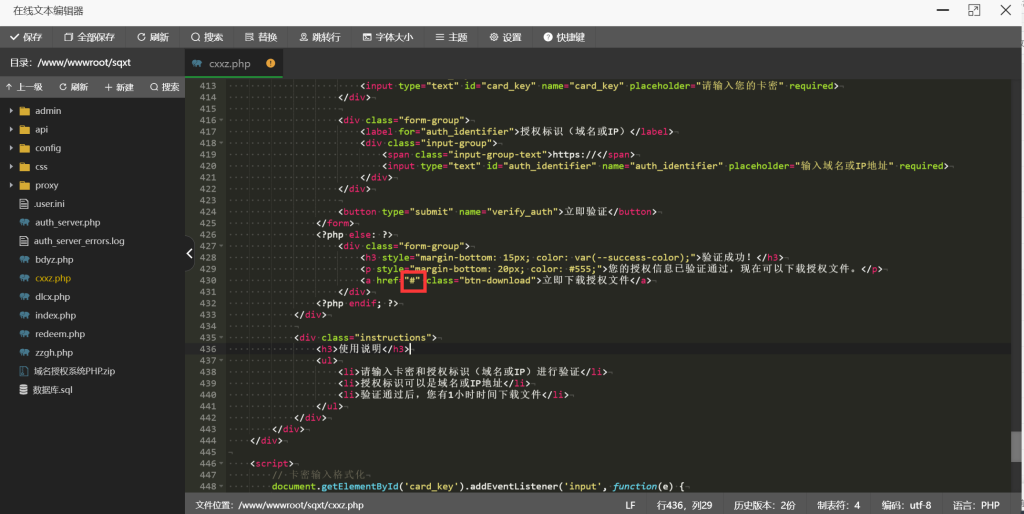This screenshot has height=514, width=1024.
Task: Fold the function block at line 448
Action: (x=221, y=487)
